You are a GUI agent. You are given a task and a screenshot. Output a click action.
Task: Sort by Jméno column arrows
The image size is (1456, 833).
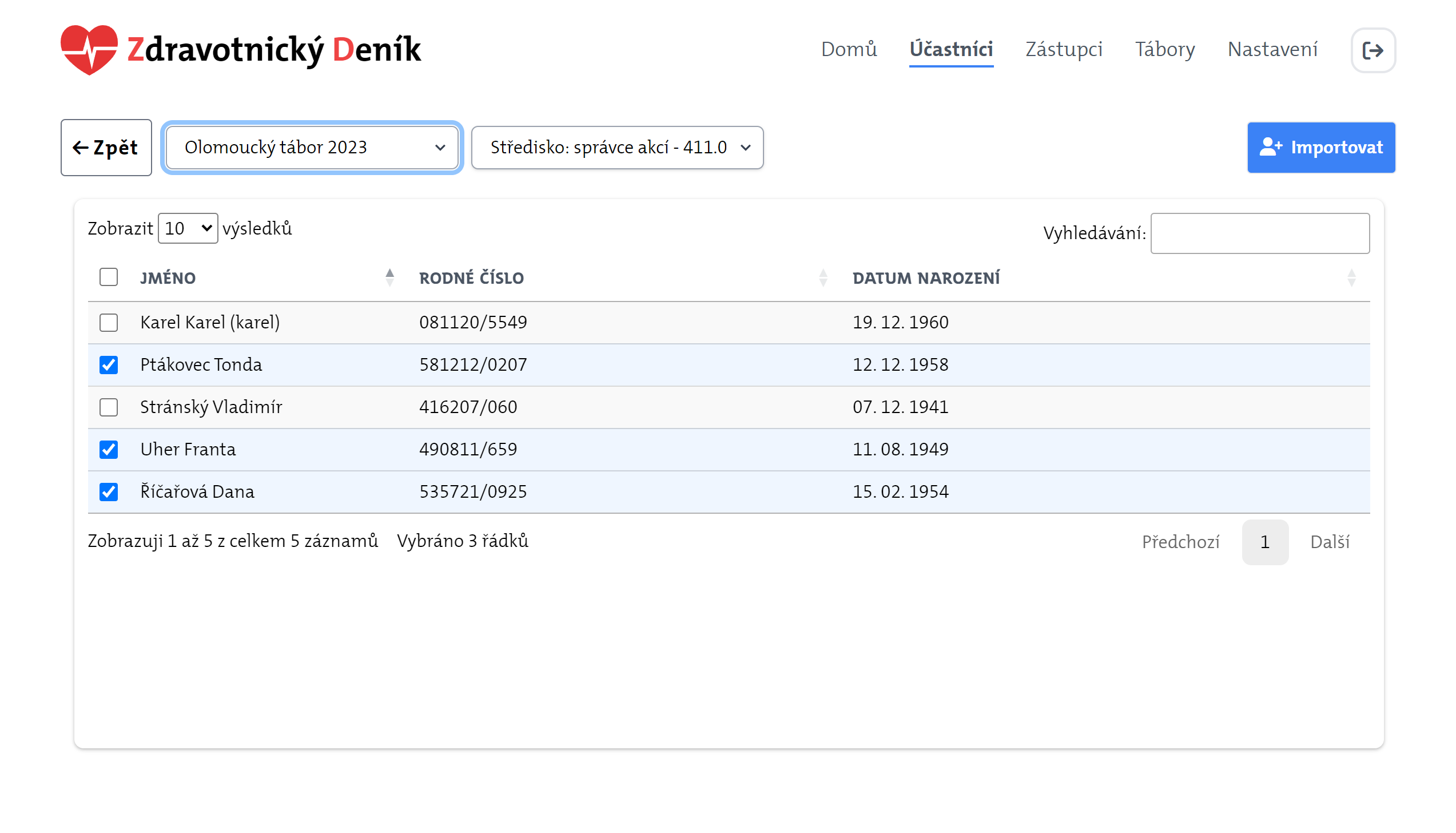pyautogui.click(x=389, y=277)
